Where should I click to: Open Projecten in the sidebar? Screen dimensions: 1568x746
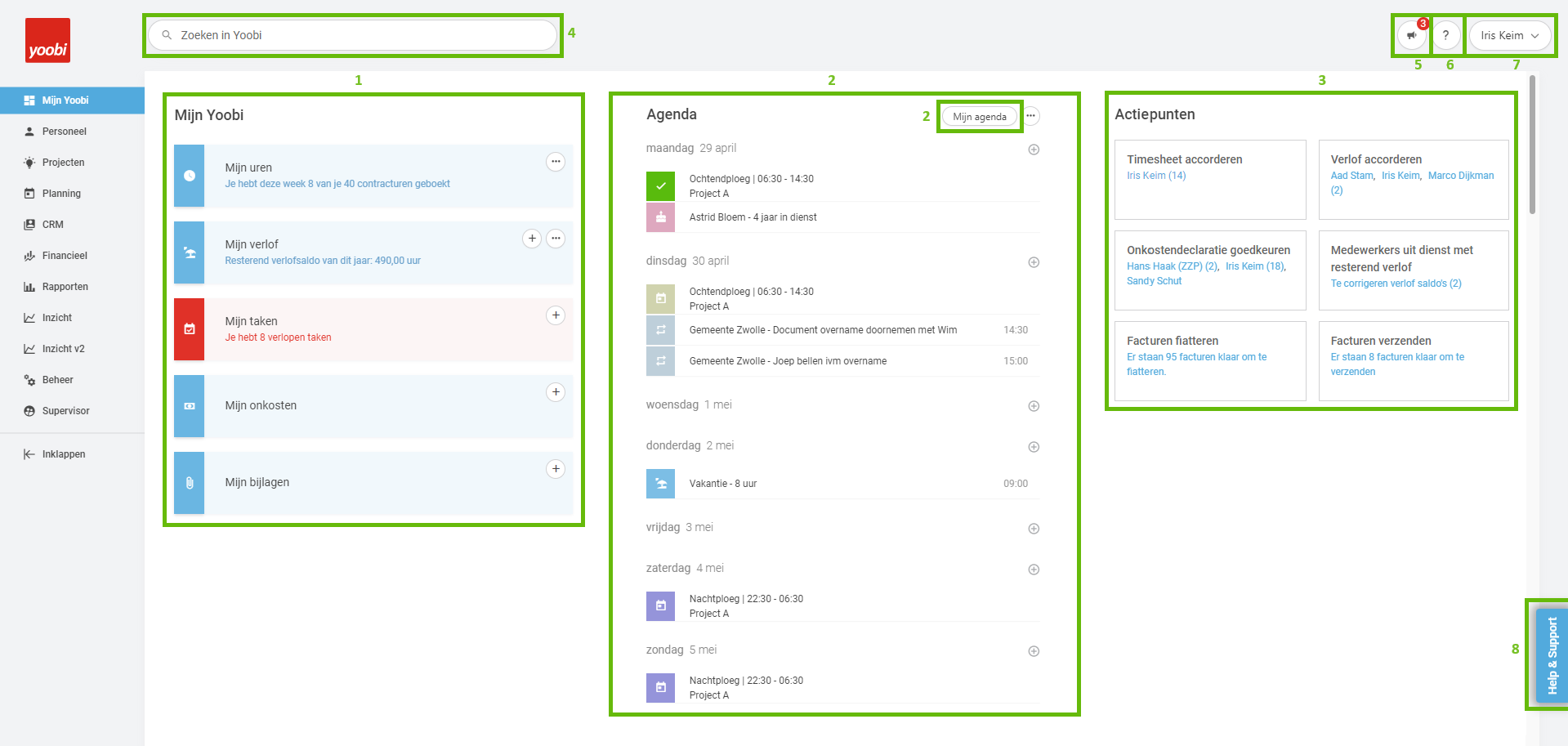72,163
